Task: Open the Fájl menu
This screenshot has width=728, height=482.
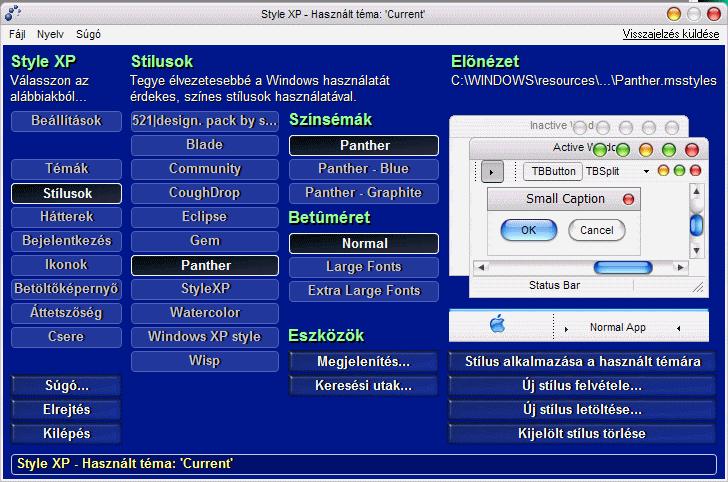Action: pos(17,34)
